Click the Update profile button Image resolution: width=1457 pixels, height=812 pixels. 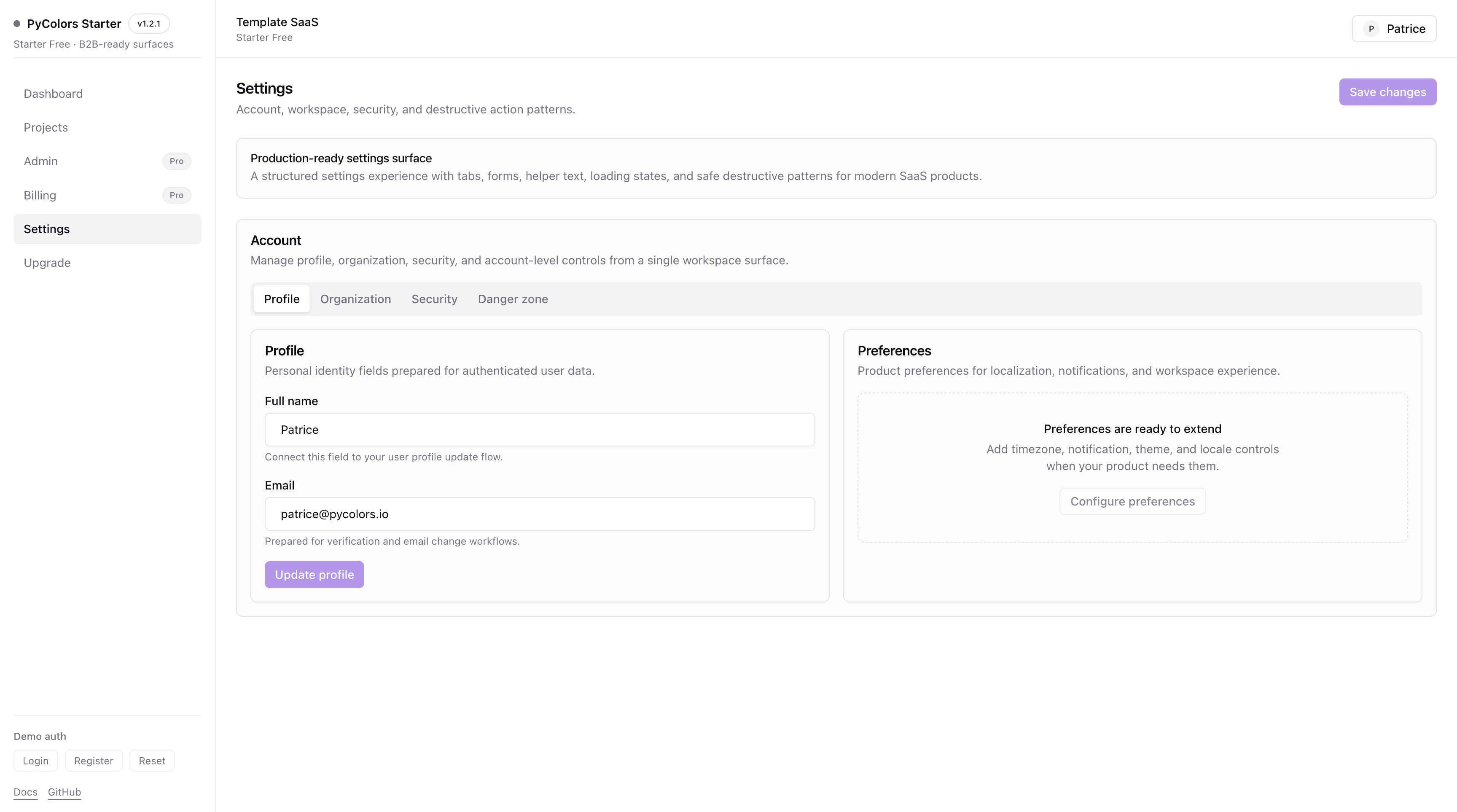point(315,575)
